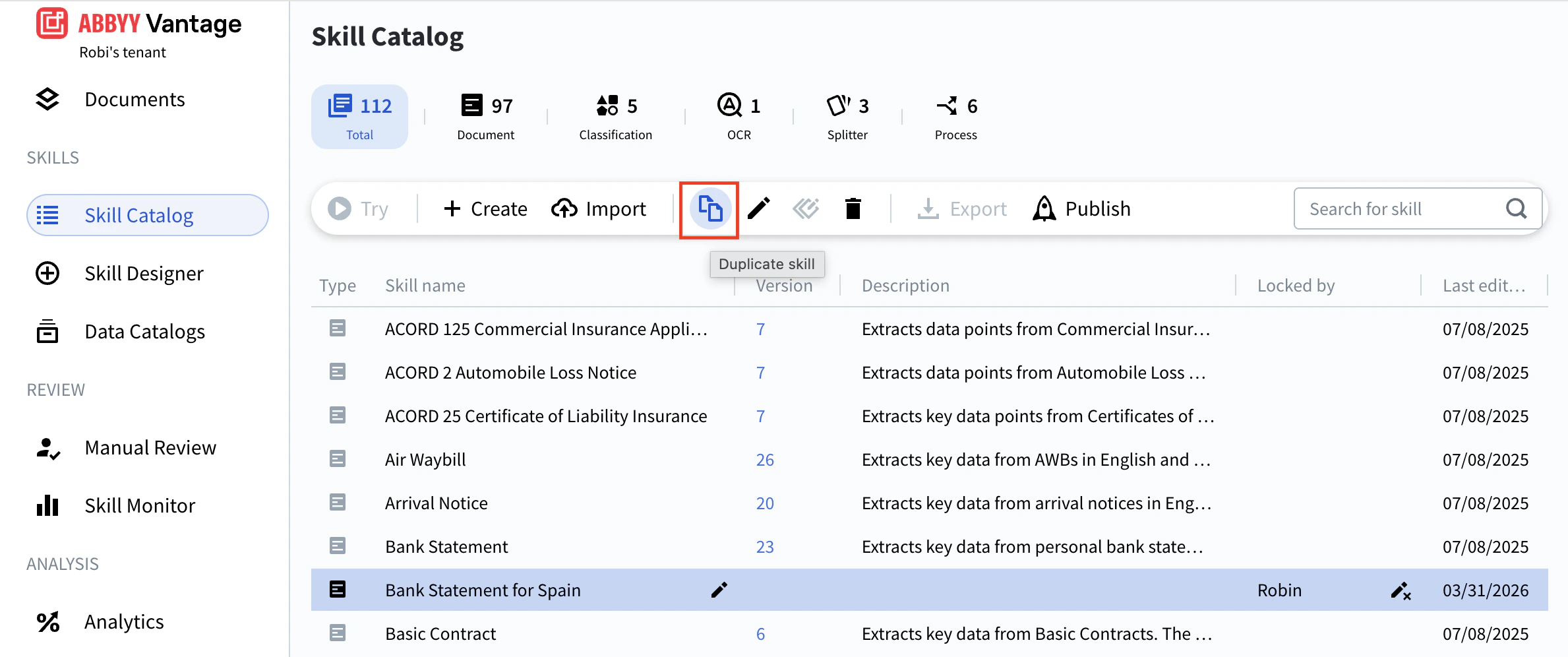Click the Publish button
The image size is (1568, 657).
pos(1081,208)
